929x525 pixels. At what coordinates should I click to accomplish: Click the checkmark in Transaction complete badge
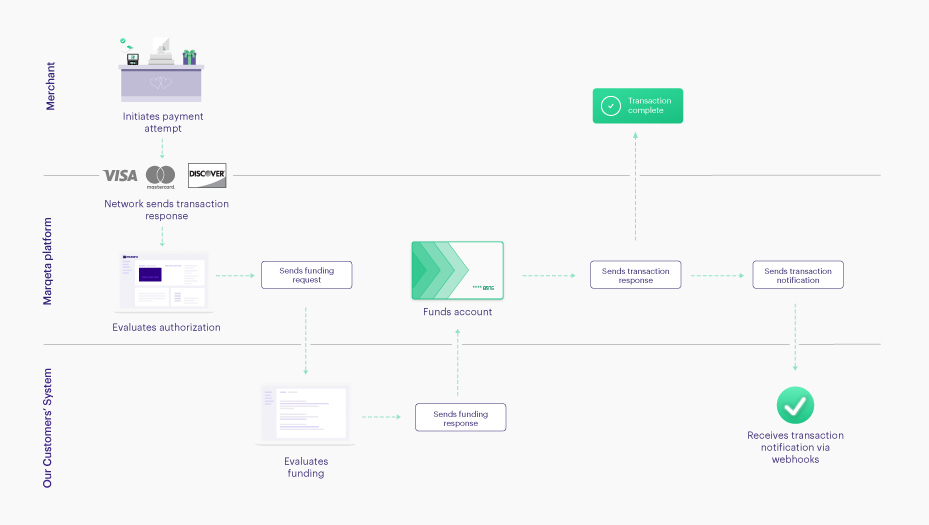(x=609, y=106)
